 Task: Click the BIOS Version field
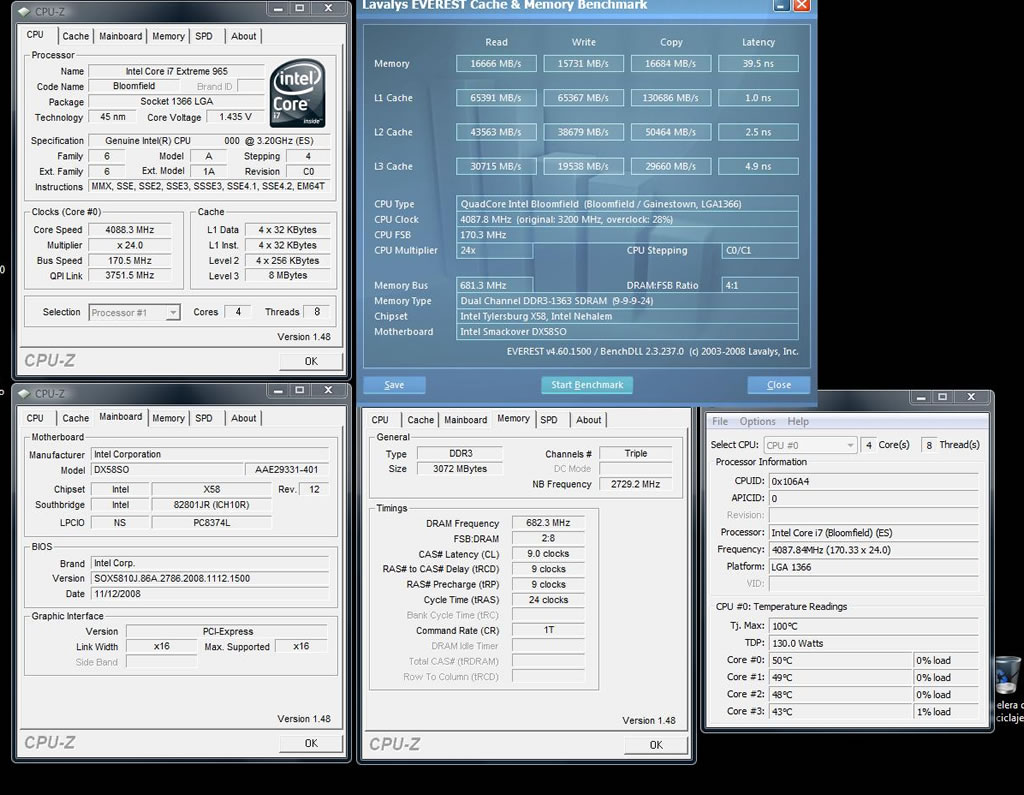point(209,579)
